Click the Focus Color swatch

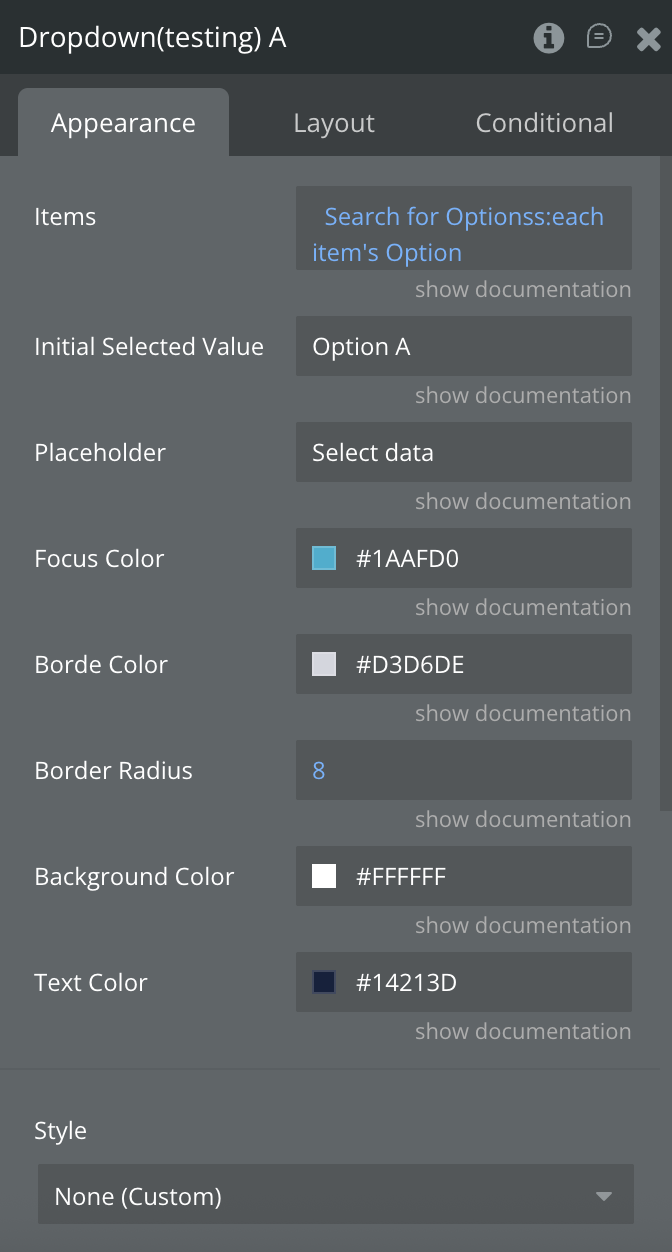[324, 558]
